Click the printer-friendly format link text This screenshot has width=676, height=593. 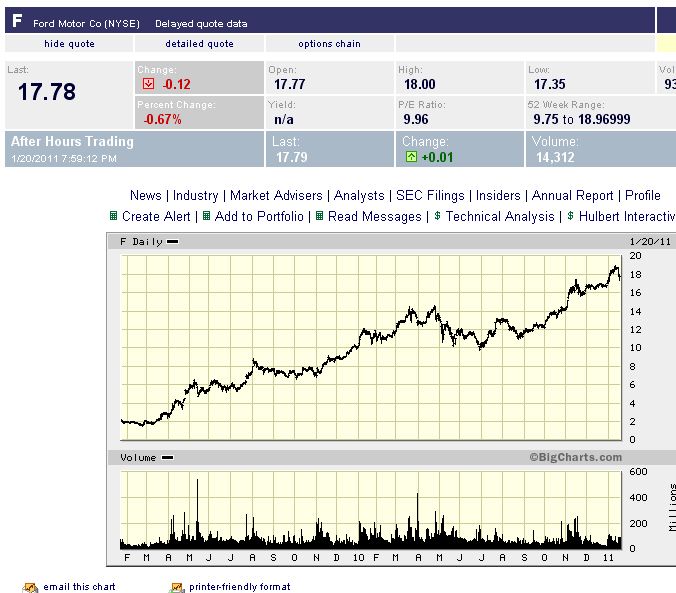(240, 587)
